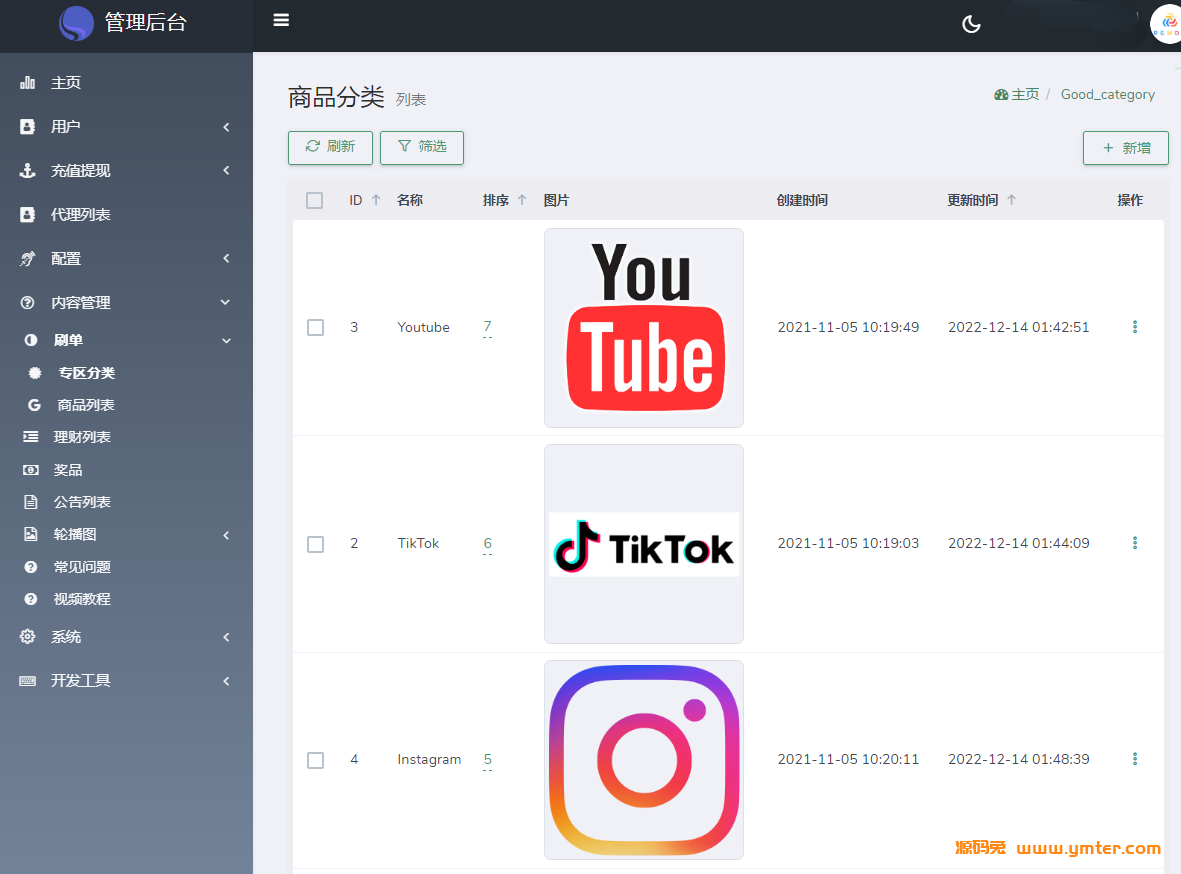The image size is (1181, 874).
Task: Sort by ID column arrow
Action: tap(376, 200)
